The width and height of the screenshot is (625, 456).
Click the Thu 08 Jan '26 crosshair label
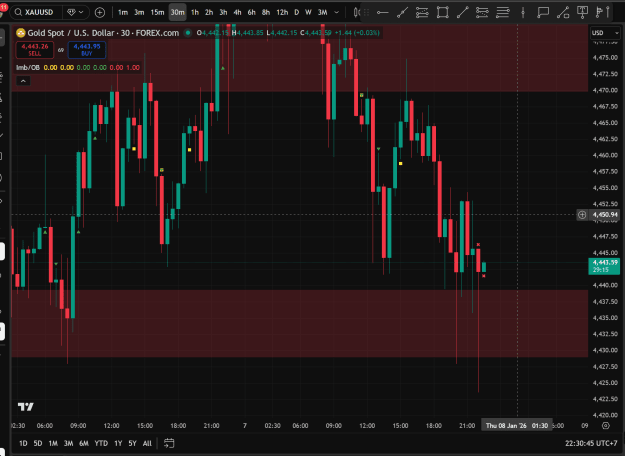(x=517, y=425)
